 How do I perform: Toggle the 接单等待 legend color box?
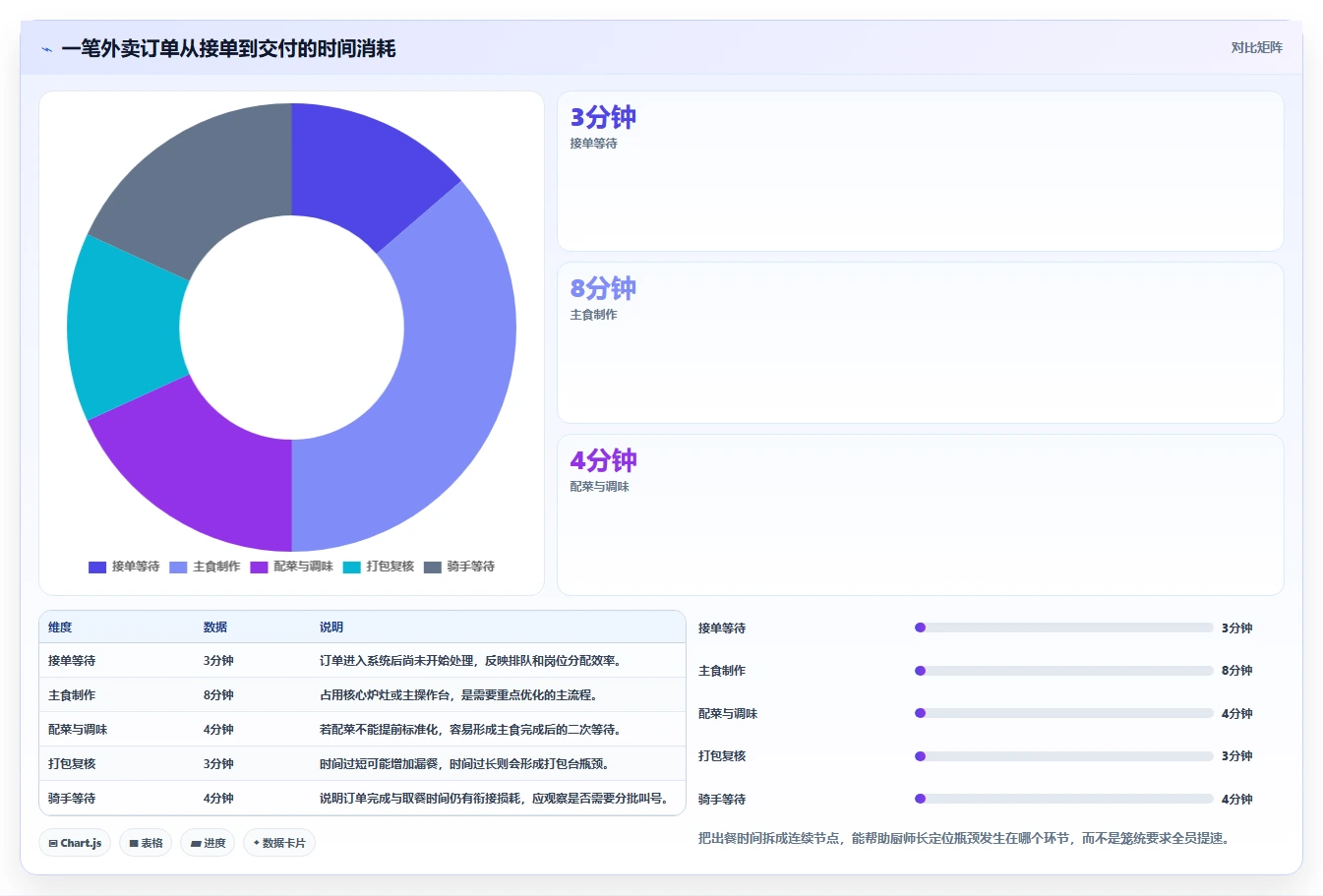click(97, 567)
